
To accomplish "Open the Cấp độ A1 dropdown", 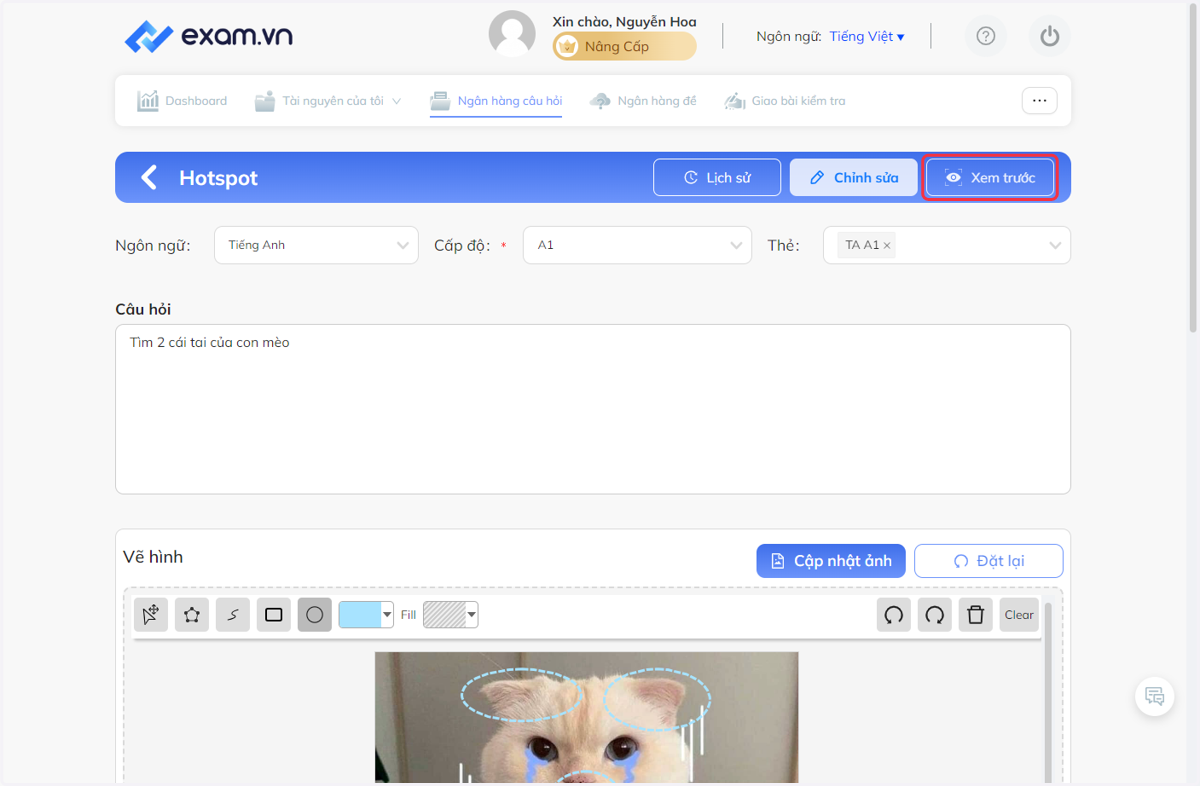I will [637, 245].
